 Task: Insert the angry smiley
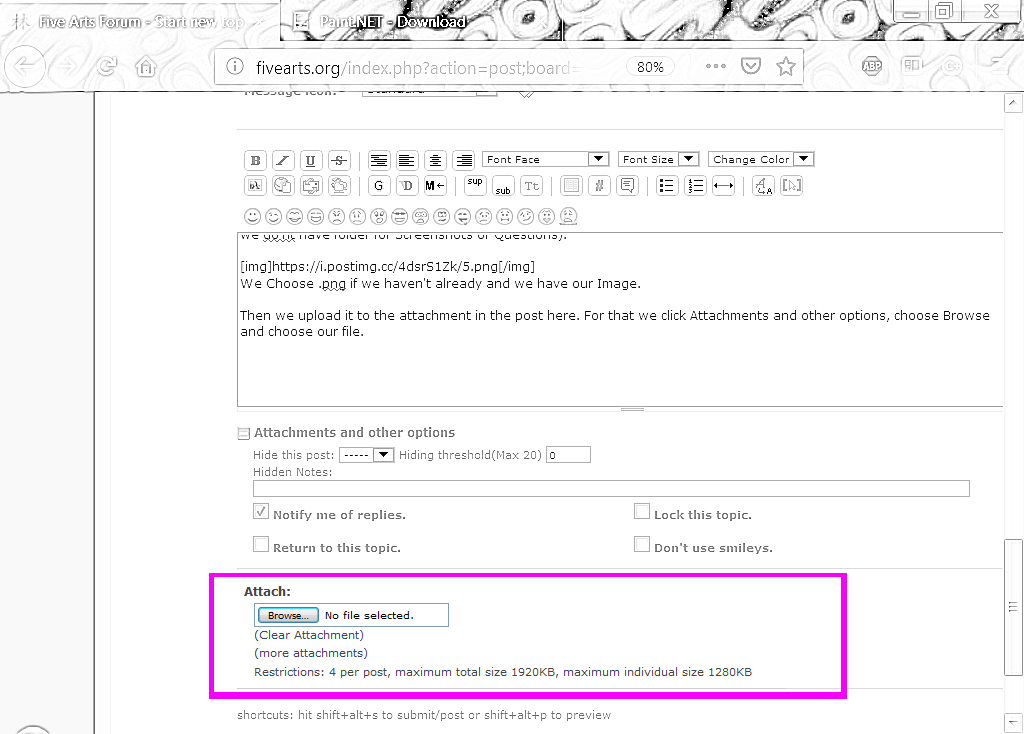point(336,216)
